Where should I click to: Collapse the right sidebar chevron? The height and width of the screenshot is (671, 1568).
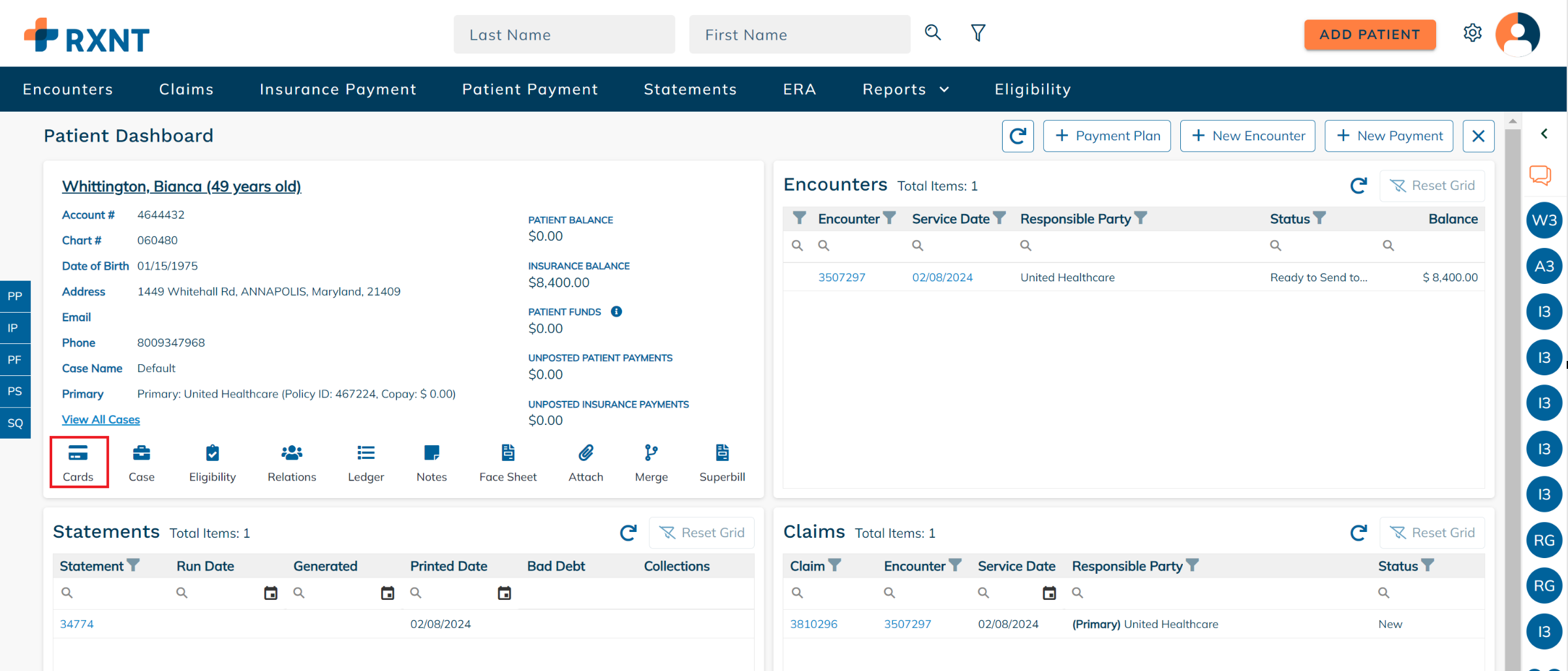tap(1544, 134)
